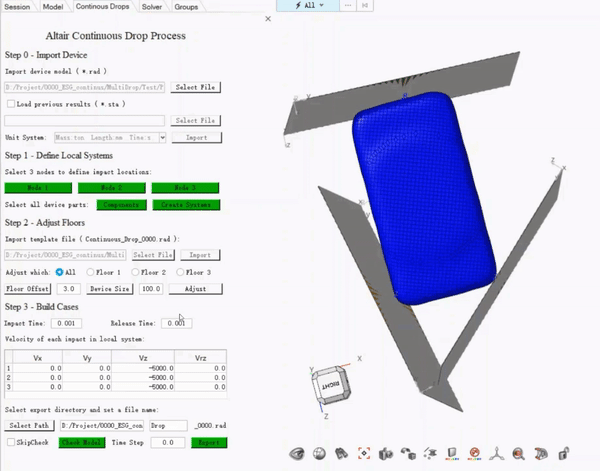Screen dimensions: 600x471
Task: Click Select File for previous results
Action: pos(196,121)
